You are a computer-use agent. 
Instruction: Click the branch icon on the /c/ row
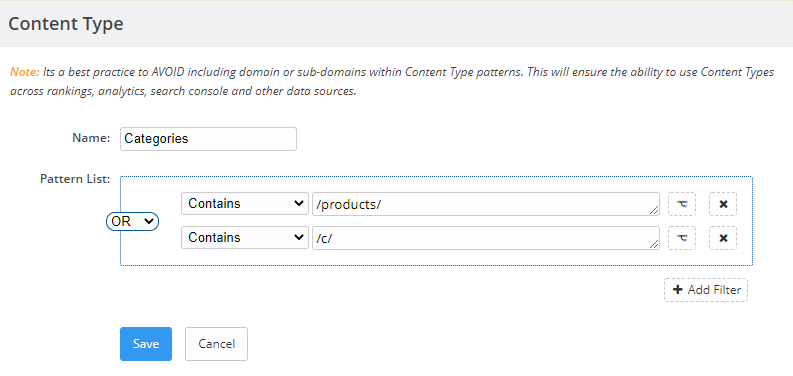(x=682, y=238)
